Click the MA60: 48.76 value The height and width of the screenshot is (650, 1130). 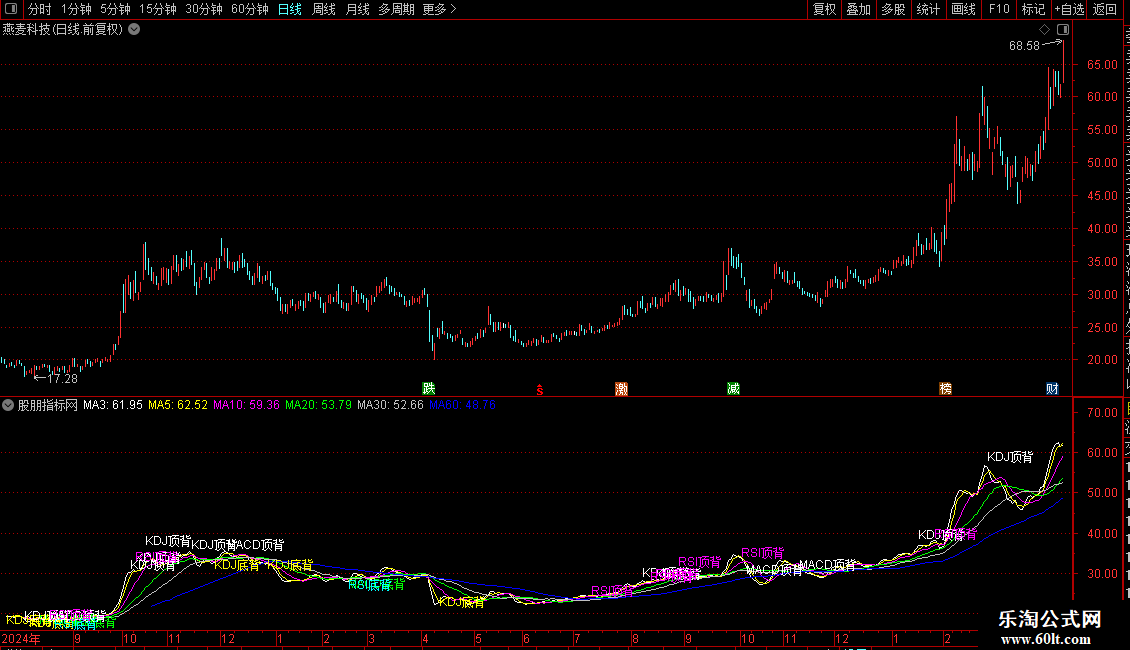(x=462, y=405)
